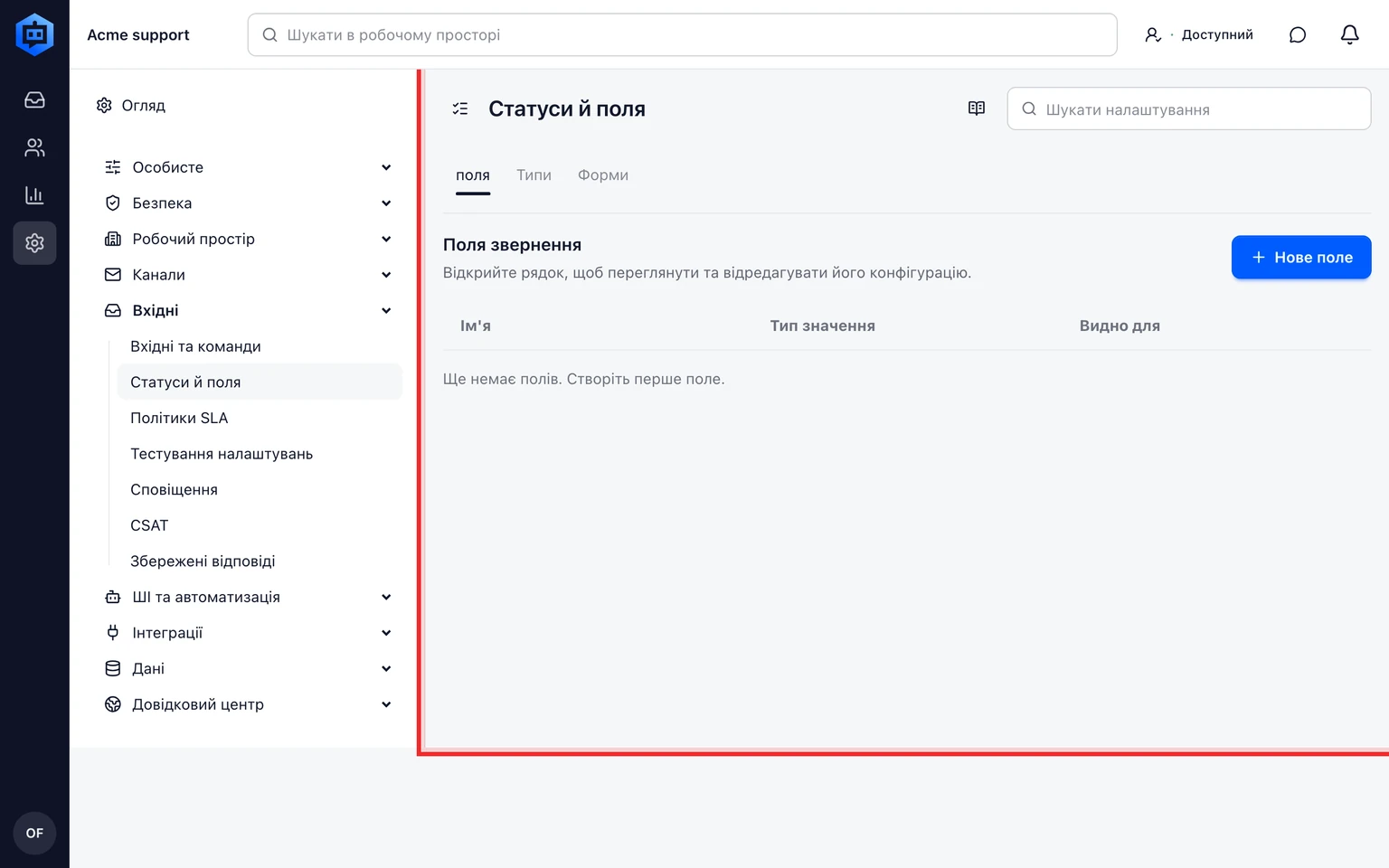
Task: Expand the Робочий простір section chevron
Action: click(386, 239)
